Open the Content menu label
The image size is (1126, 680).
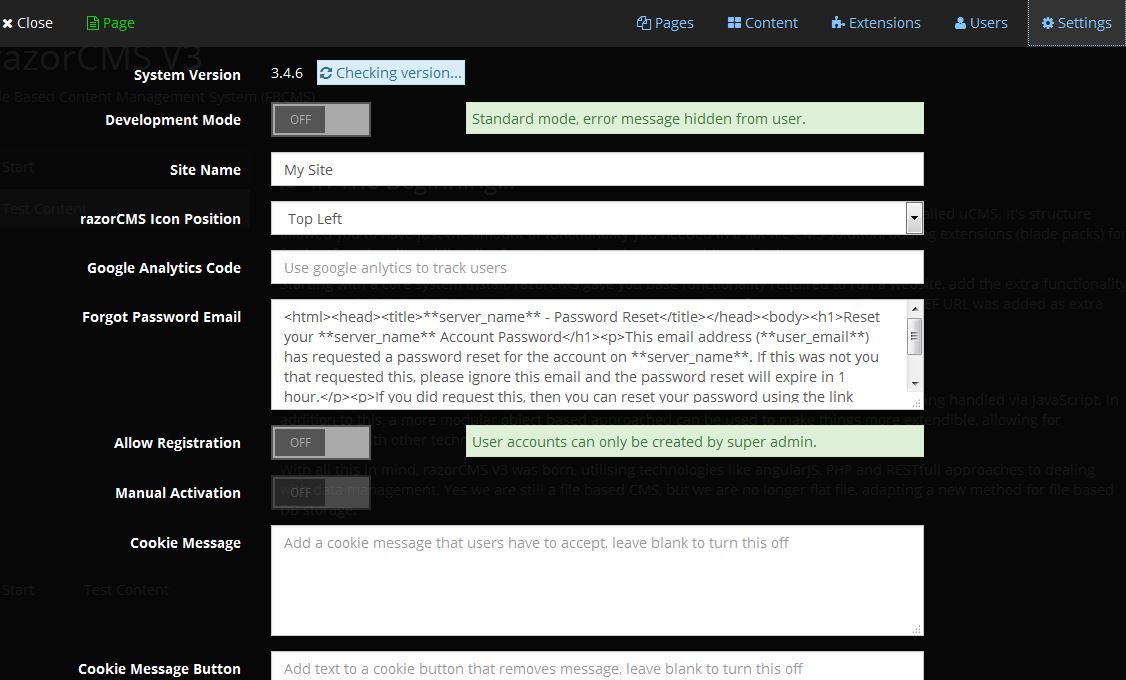[771, 23]
